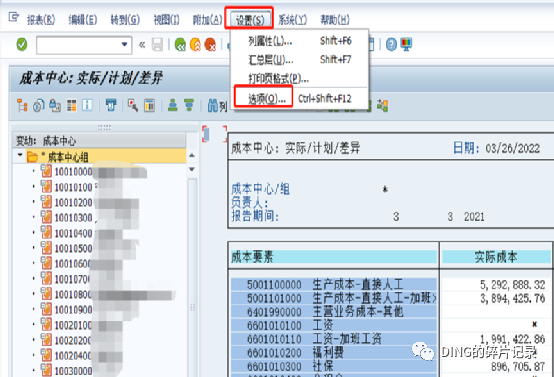Select cost center 10030000 in tree
Image resolution: width=554 pixels, height=377 pixels.
click(x=73, y=371)
